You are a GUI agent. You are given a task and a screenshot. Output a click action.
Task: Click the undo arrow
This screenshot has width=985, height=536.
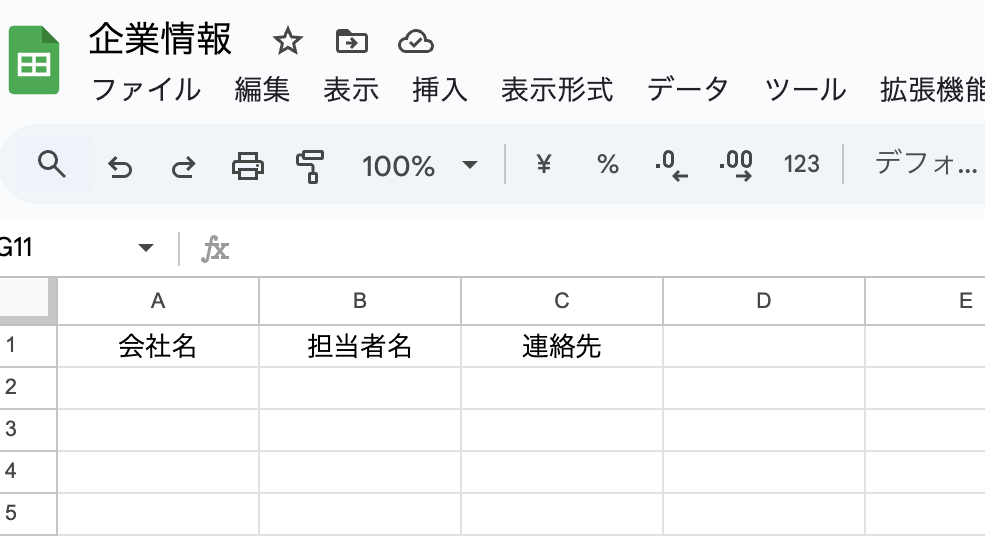(x=120, y=166)
